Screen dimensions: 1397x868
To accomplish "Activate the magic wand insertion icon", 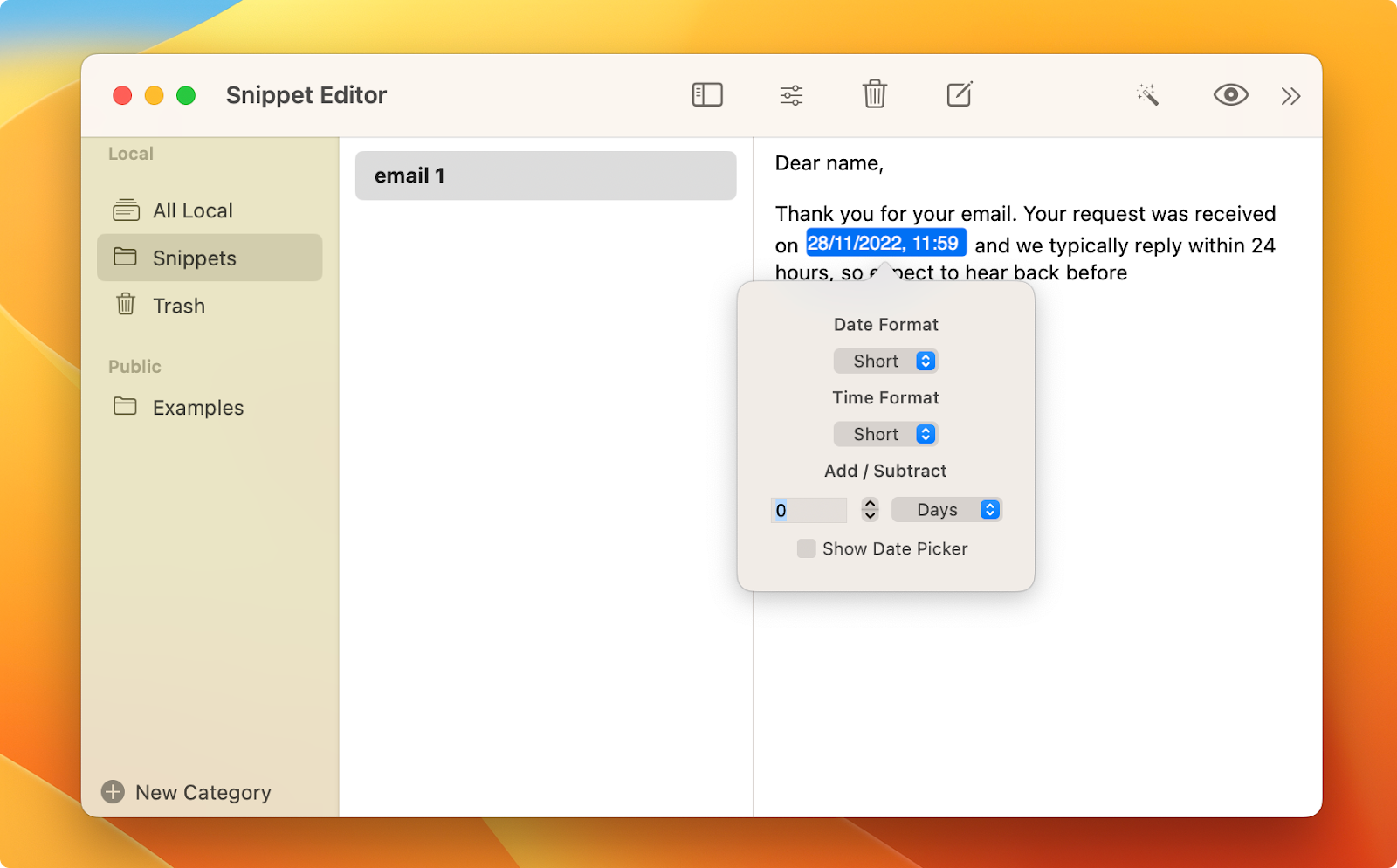I will click(x=1147, y=94).
